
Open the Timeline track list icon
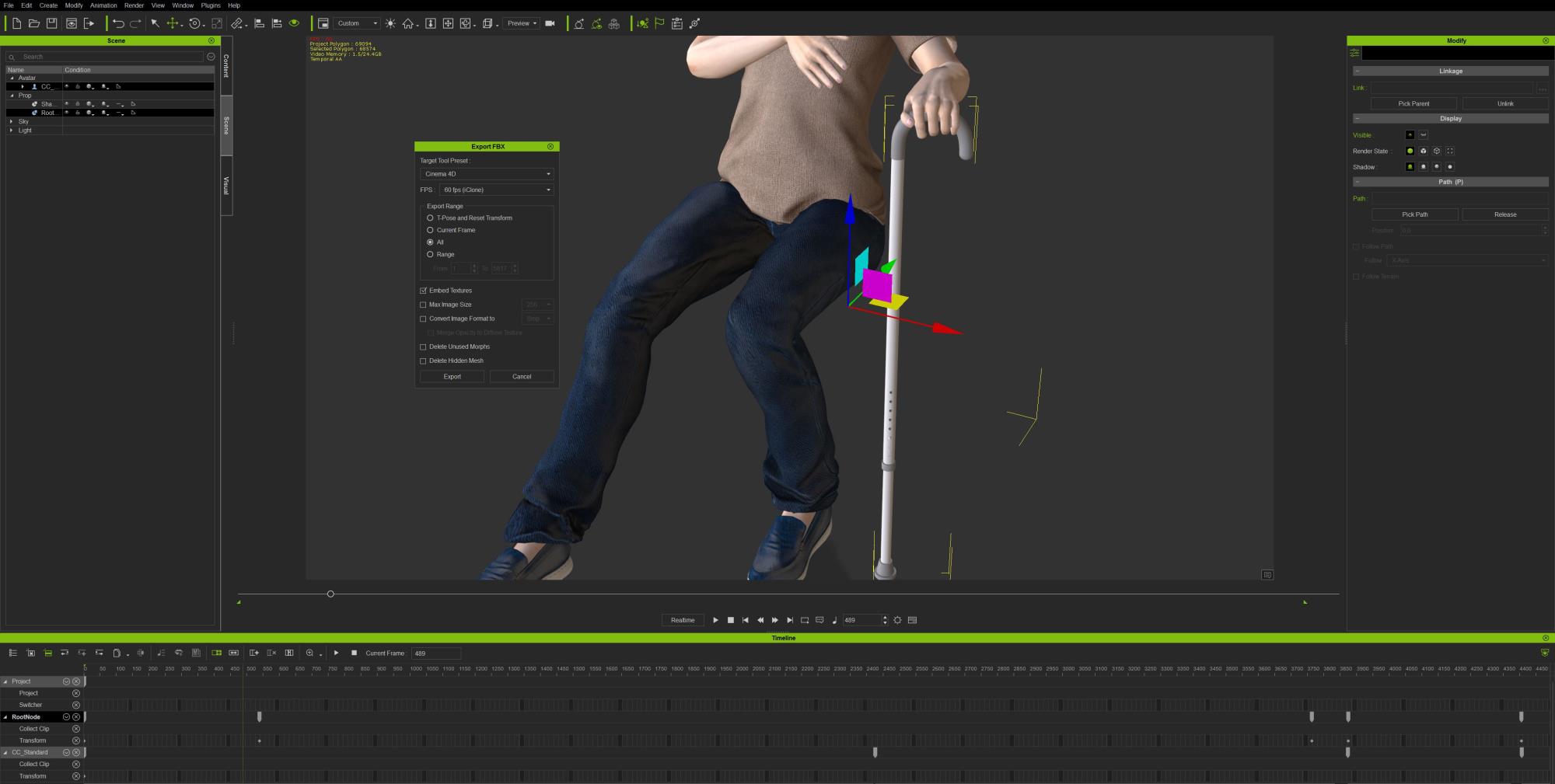[12, 653]
